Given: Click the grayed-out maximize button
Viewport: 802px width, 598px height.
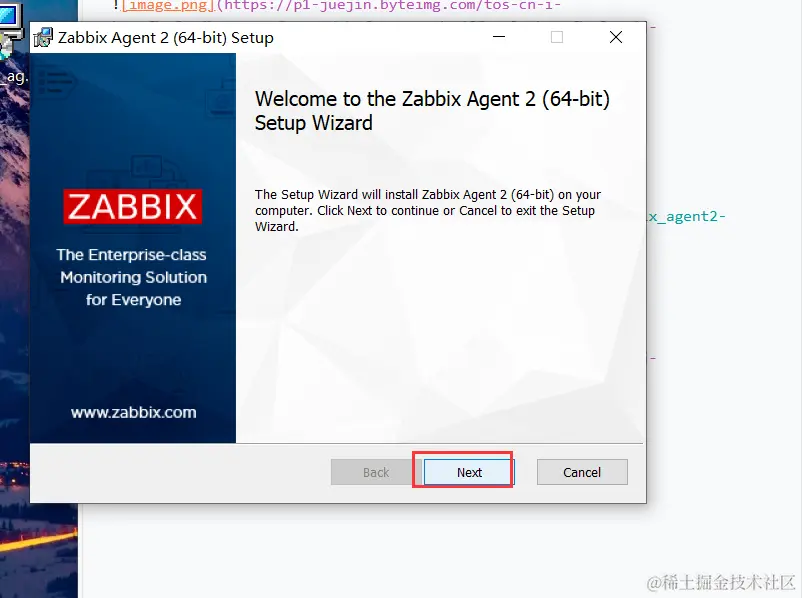Looking at the screenshot, I should tap(557, 37).
